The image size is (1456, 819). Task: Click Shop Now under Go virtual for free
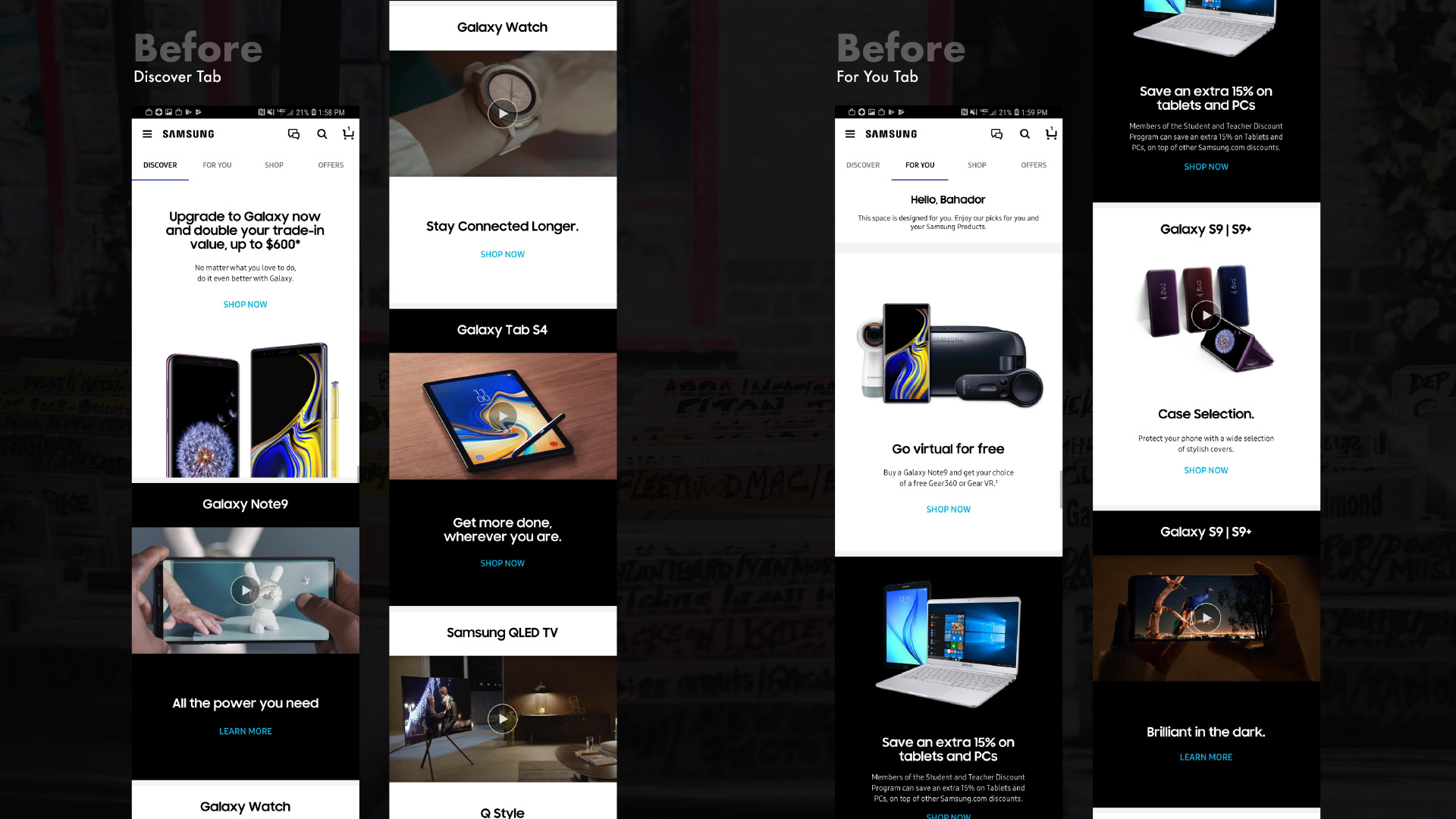point(948,510)
